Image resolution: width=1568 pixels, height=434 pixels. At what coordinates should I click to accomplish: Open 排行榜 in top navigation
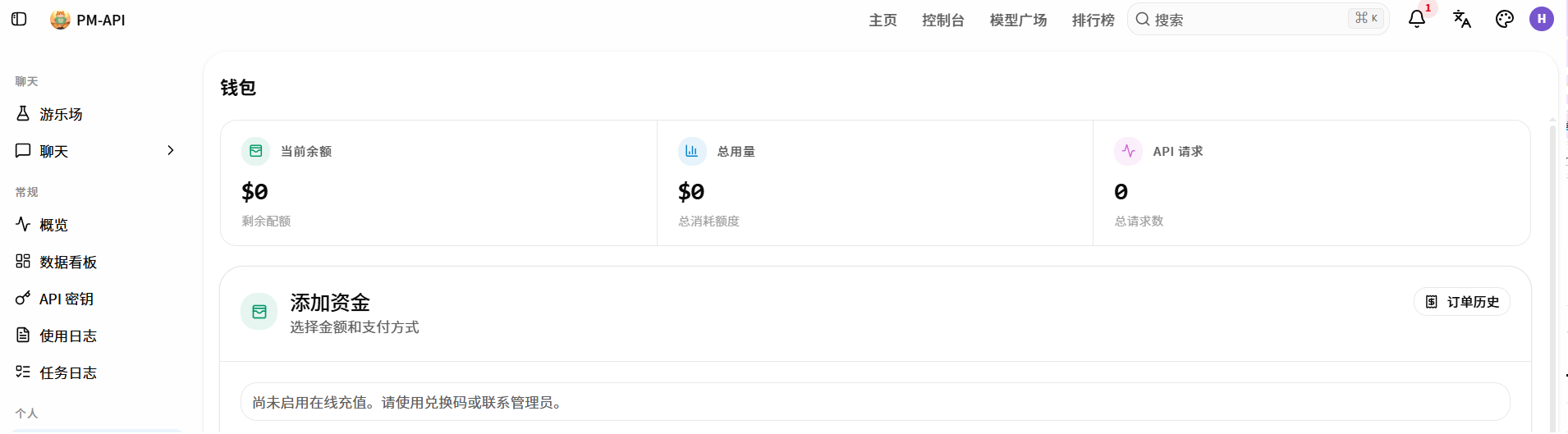coord(1093,20)
